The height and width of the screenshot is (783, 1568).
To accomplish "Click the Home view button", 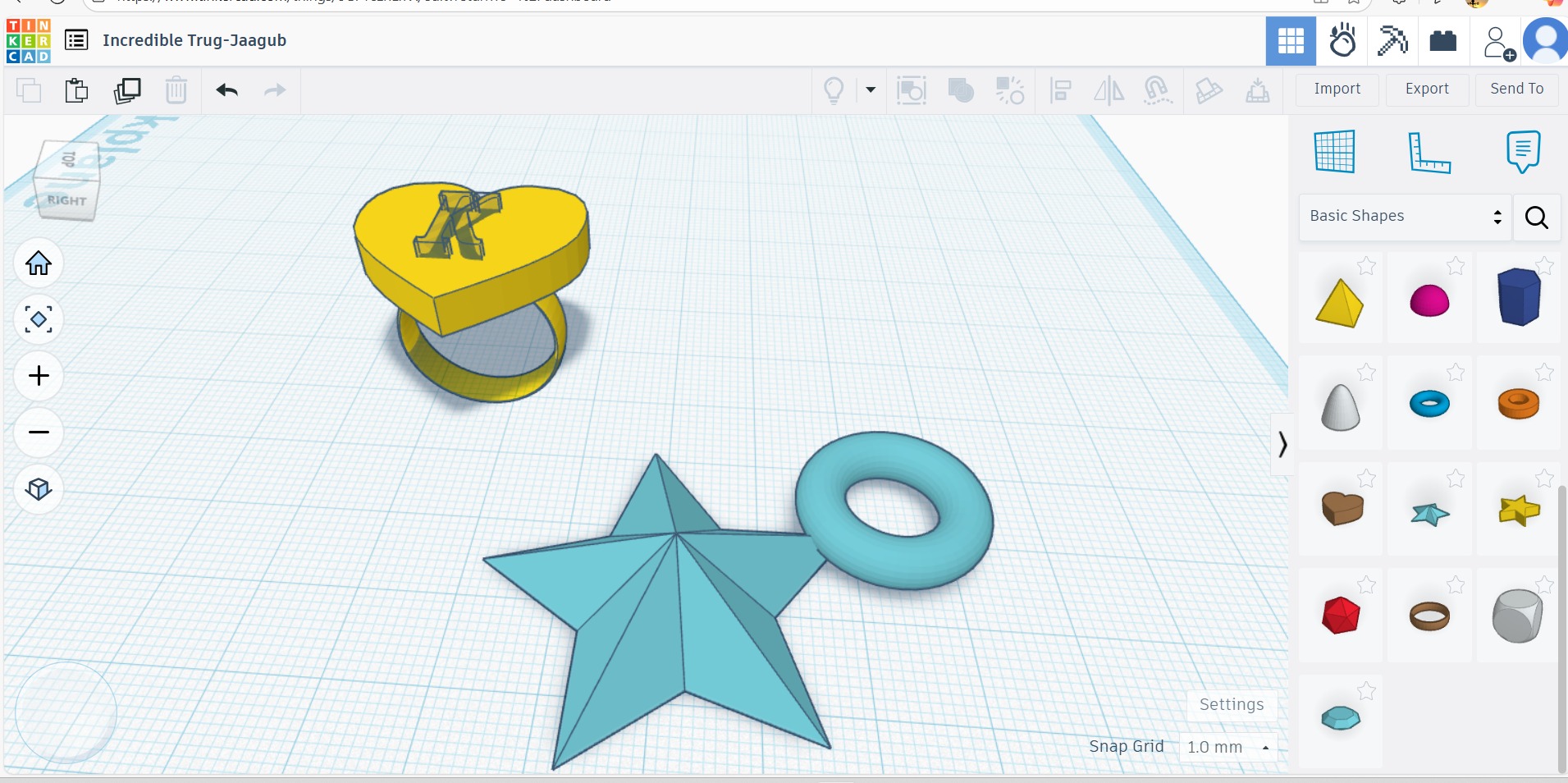I will (39, 263).
